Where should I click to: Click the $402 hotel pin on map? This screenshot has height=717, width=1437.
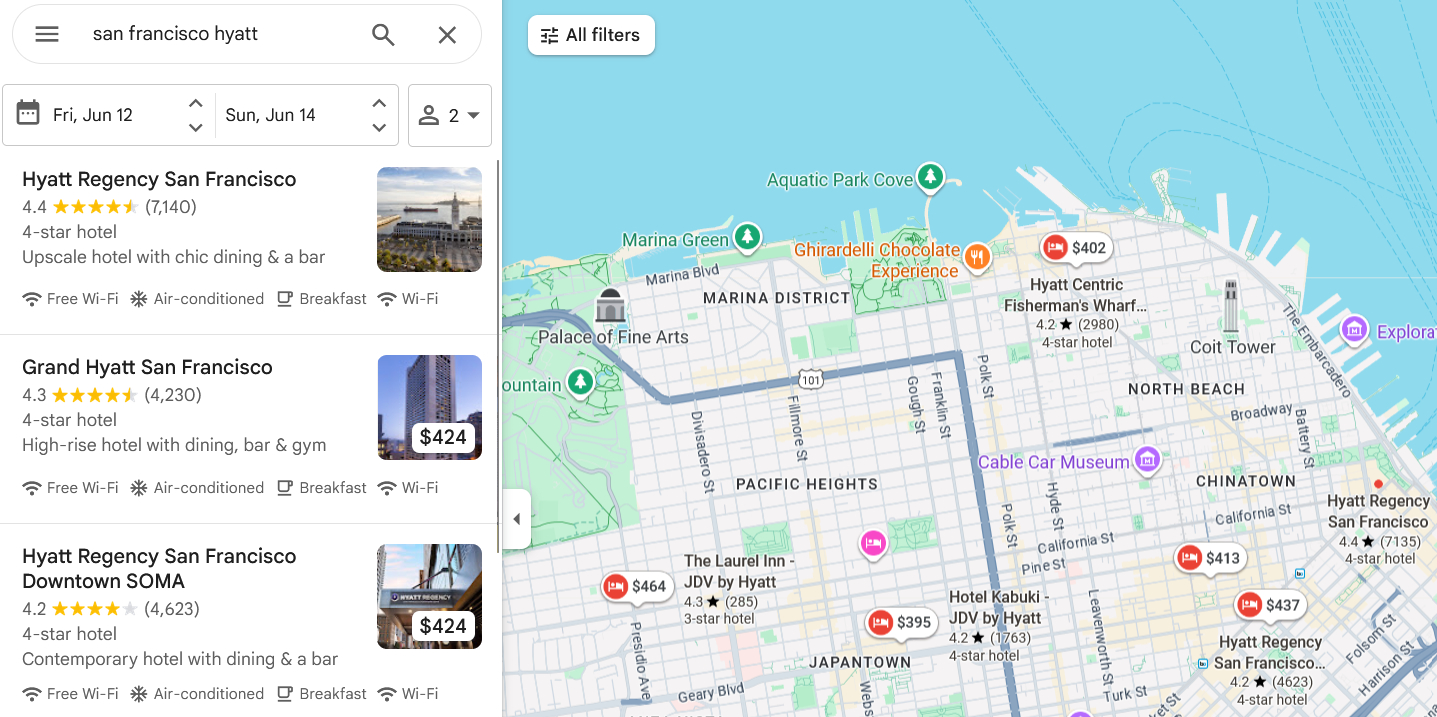(1075, 248)
